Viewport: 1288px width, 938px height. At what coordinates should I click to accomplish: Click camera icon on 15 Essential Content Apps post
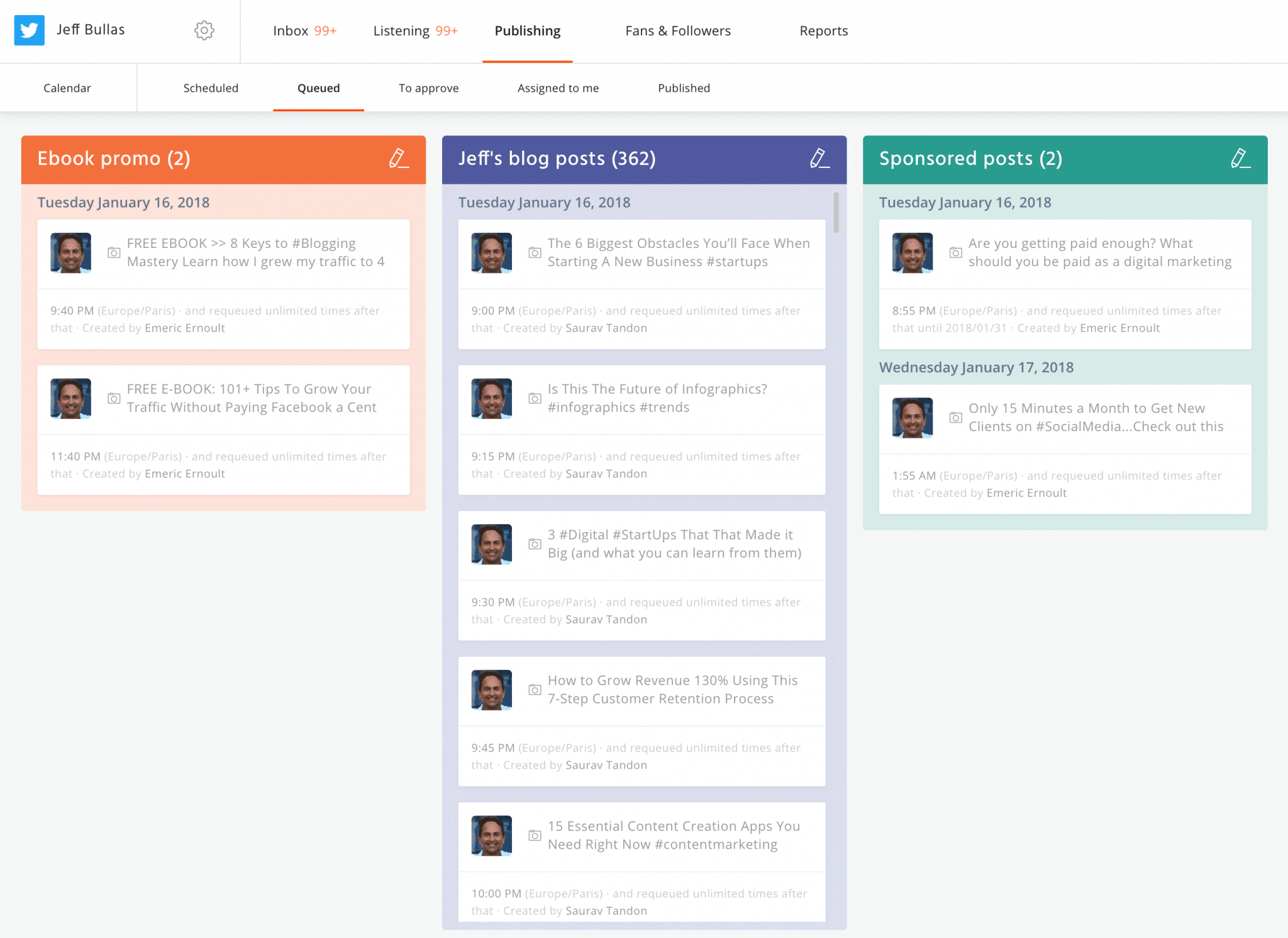(535, 835)
